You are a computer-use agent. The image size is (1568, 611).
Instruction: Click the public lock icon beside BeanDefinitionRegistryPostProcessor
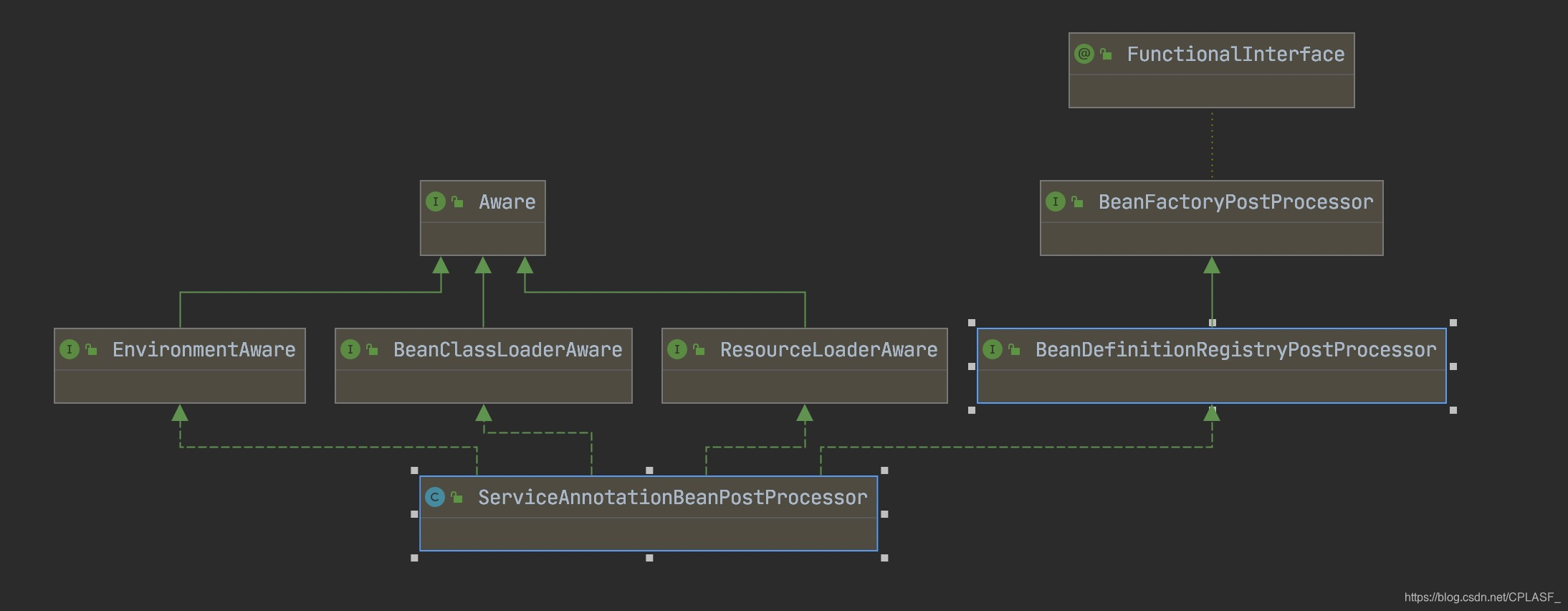pyautogui.click(x=1014, y=350)
